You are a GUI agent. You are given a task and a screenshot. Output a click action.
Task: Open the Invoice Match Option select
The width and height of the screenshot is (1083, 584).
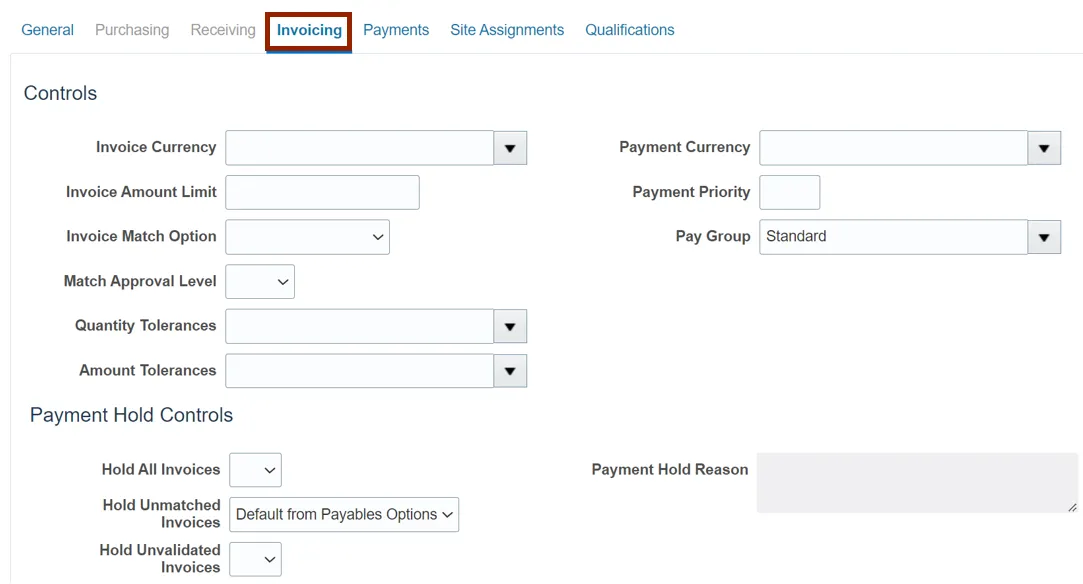[307, 237]
